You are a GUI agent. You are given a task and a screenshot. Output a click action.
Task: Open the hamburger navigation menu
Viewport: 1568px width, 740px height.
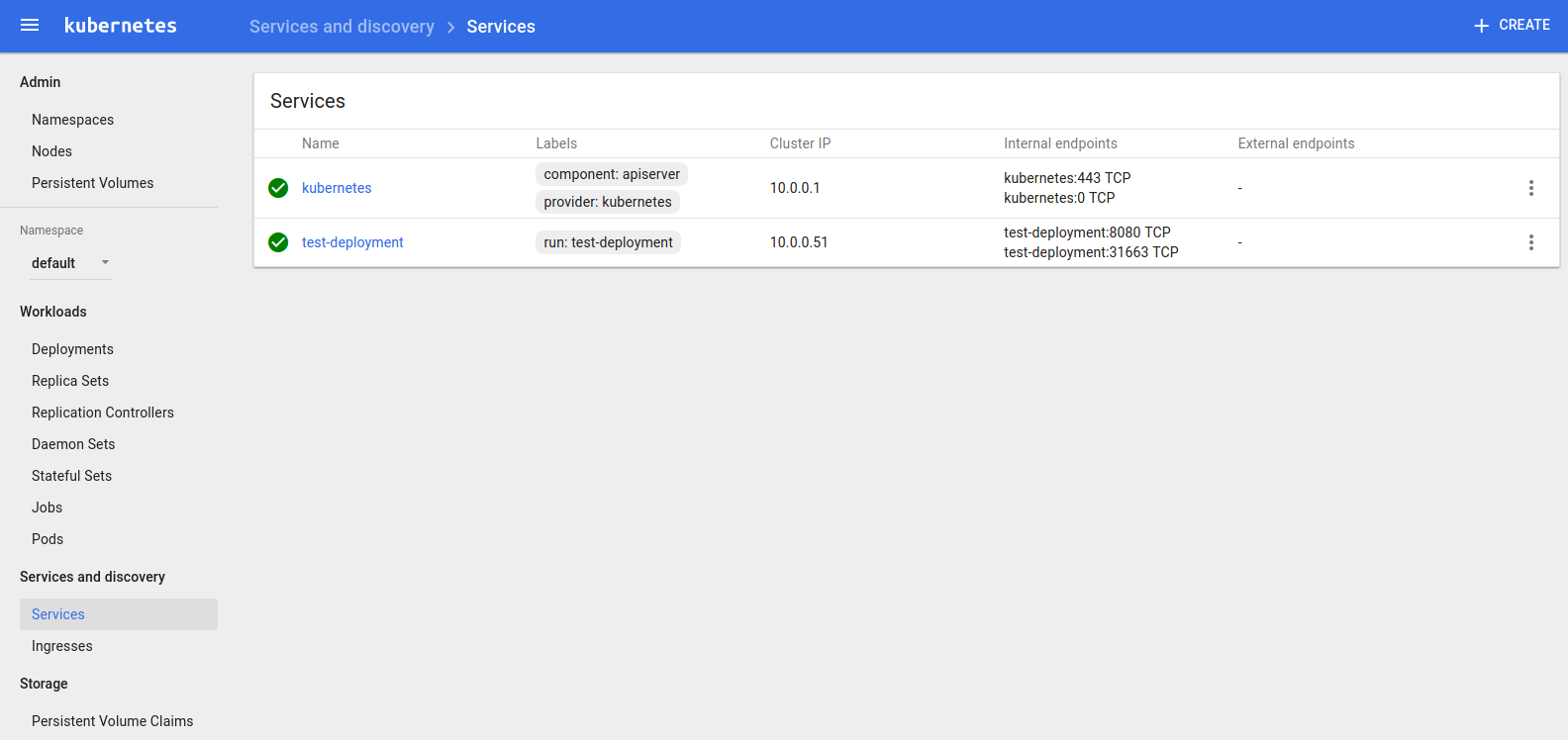coord(30,26)
